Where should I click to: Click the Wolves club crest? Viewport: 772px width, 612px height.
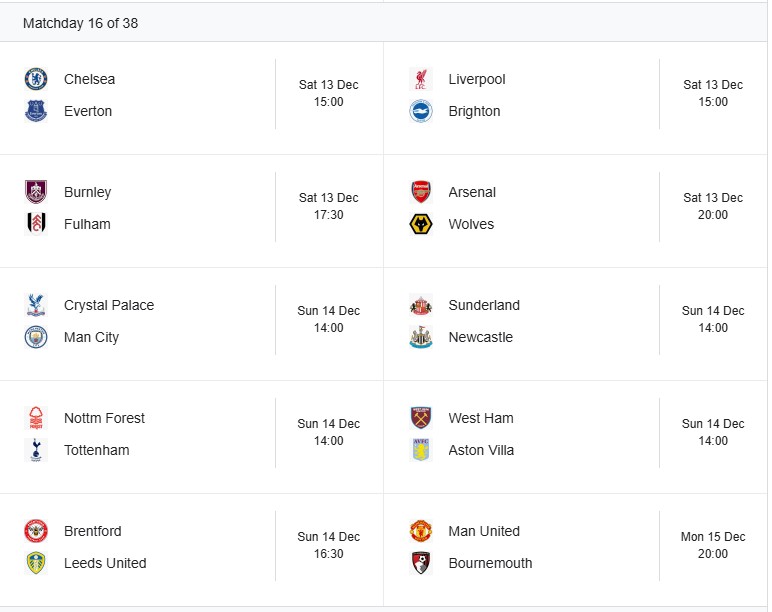pos(421,224)
